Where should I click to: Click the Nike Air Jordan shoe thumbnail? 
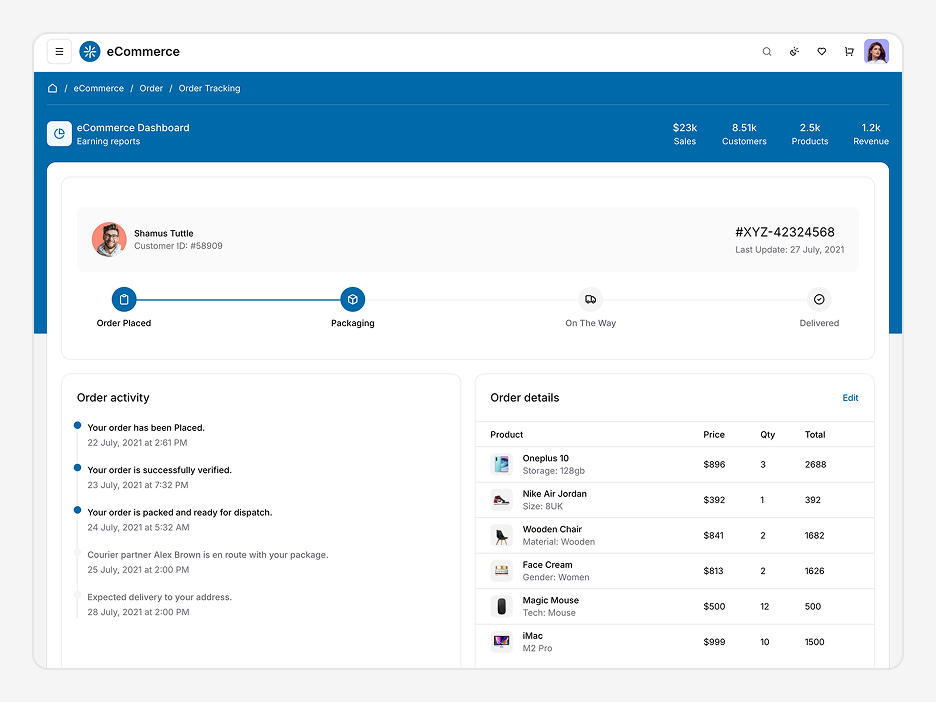501,500
